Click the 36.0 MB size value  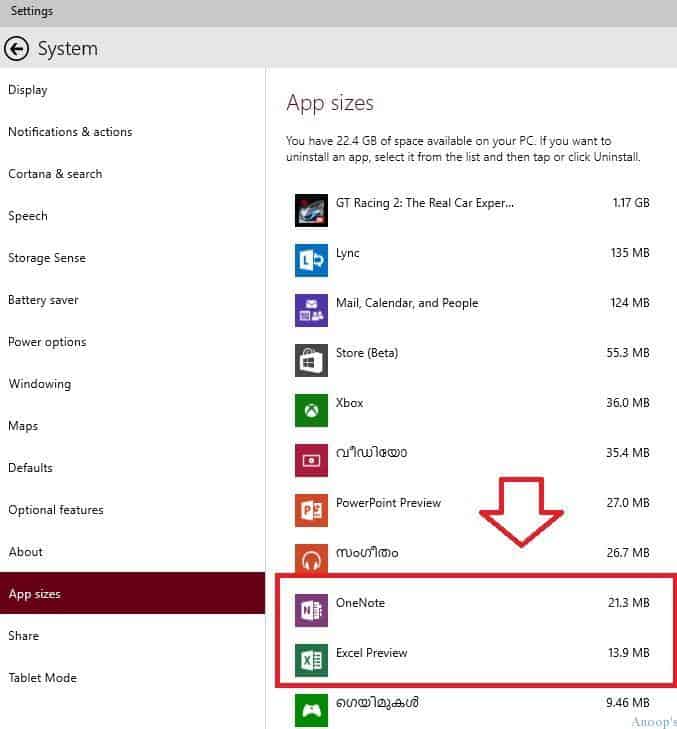pos(628,403)
